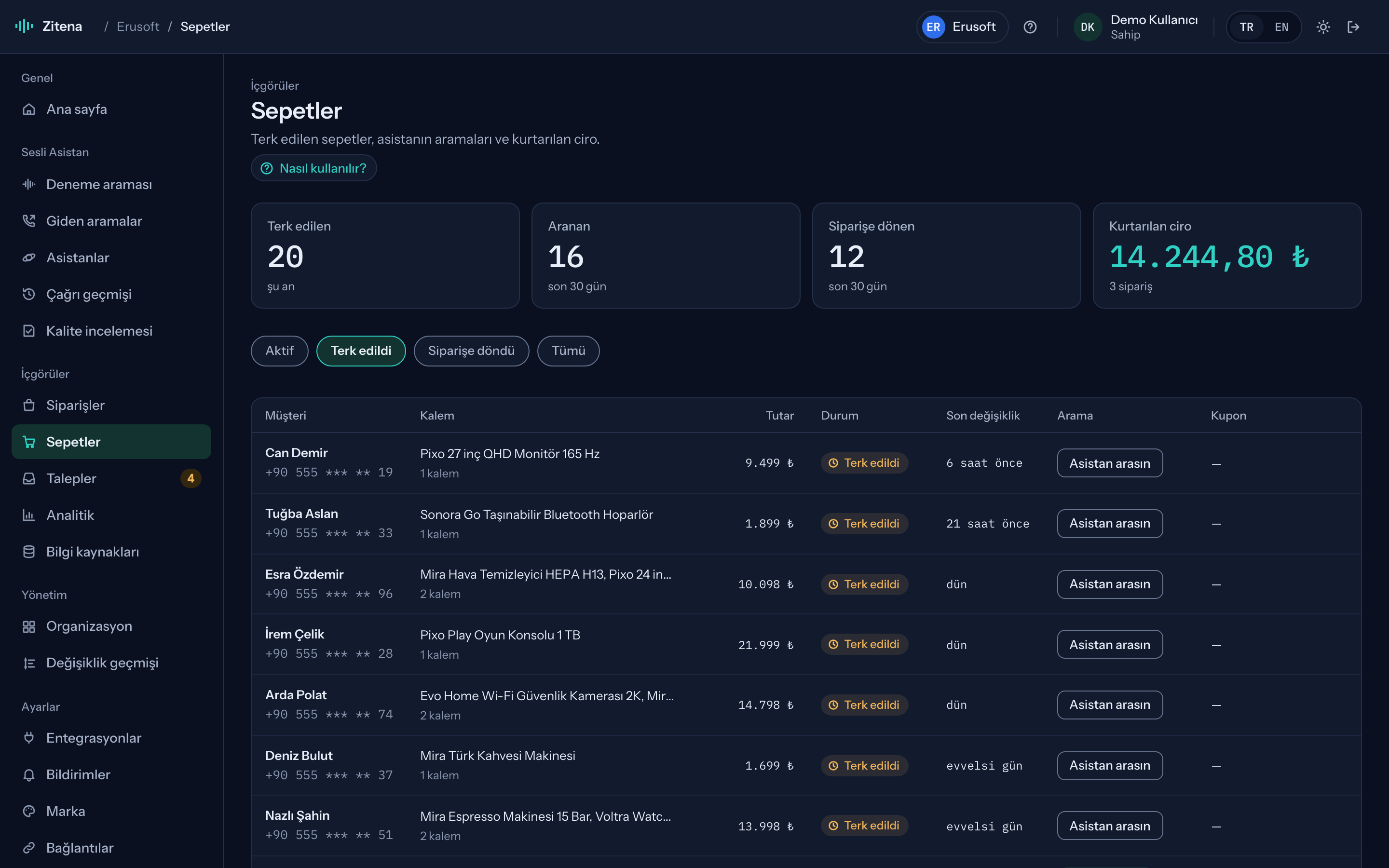Click the logout icon in header
Image resolution: width=1389 pixels, height=868 pixels.
(x=1353, y=27)
